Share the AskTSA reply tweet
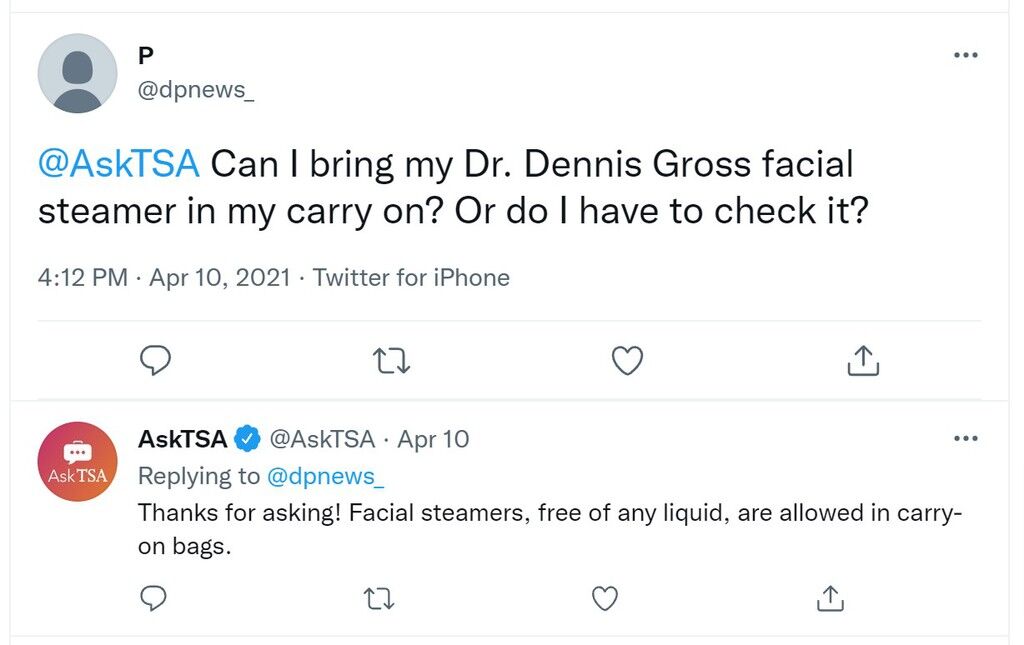The width and height of the screenshot is (1024, 645). 830,598
